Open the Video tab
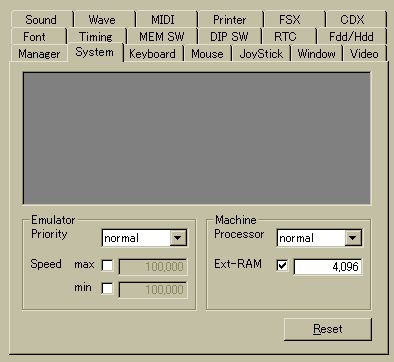 365,54
